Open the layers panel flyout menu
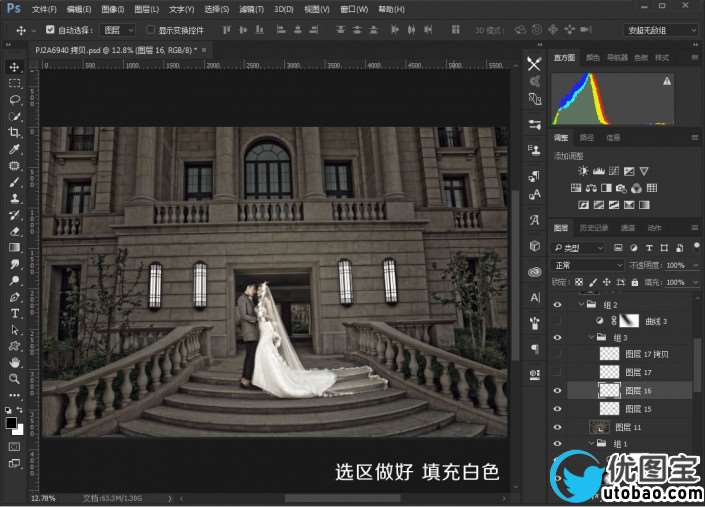 (x=695, y=228)
